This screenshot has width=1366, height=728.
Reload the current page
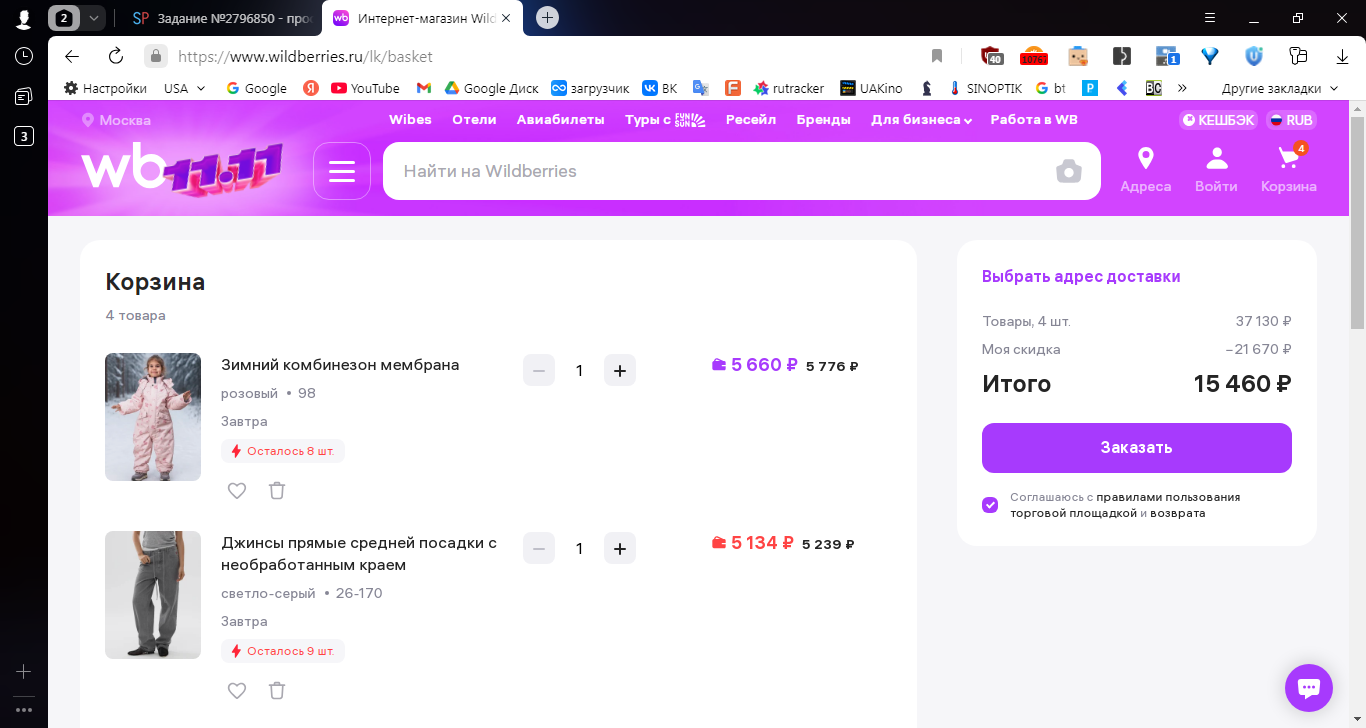(116, 56)
